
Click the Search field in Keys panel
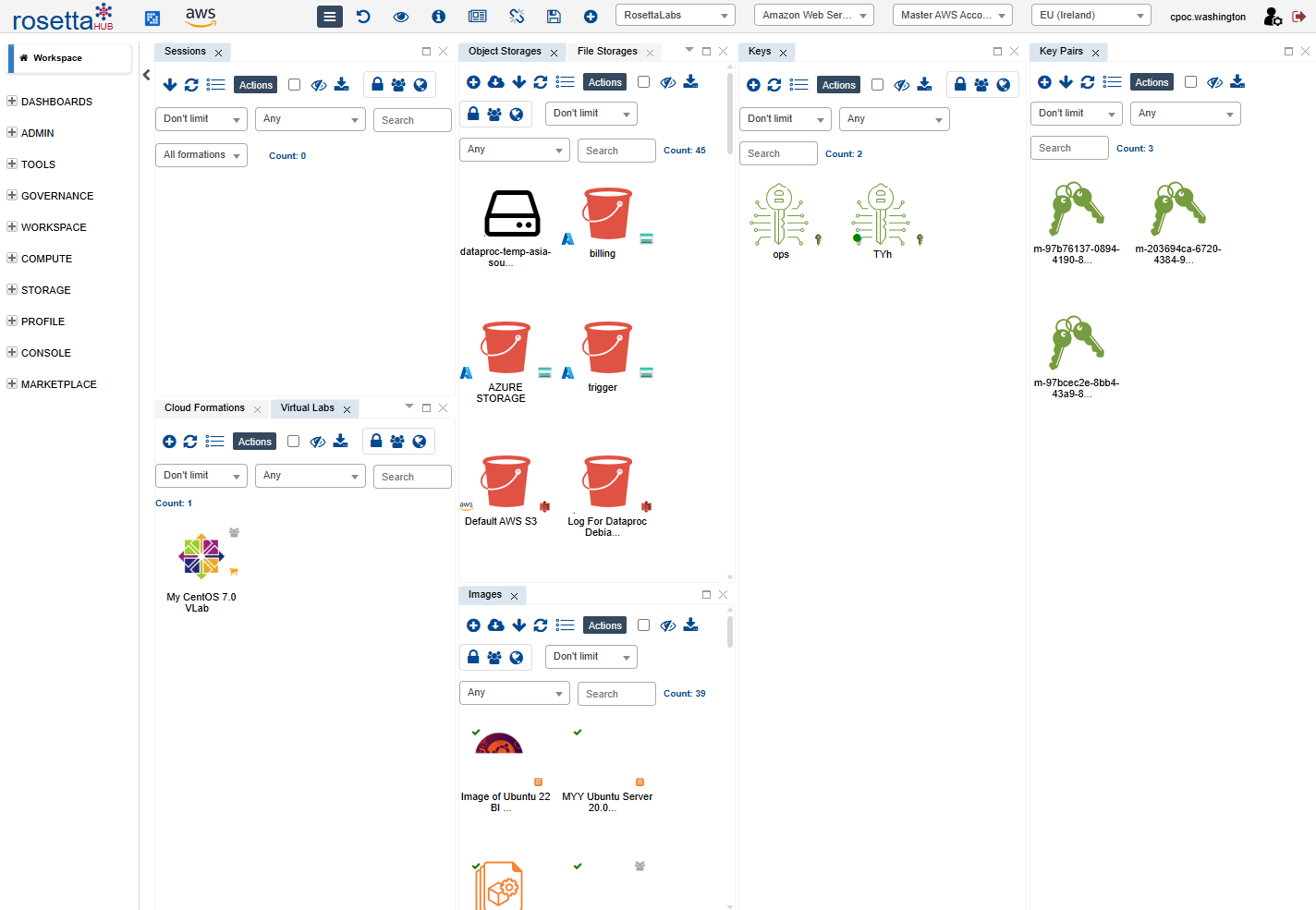[x=777, y=153]
